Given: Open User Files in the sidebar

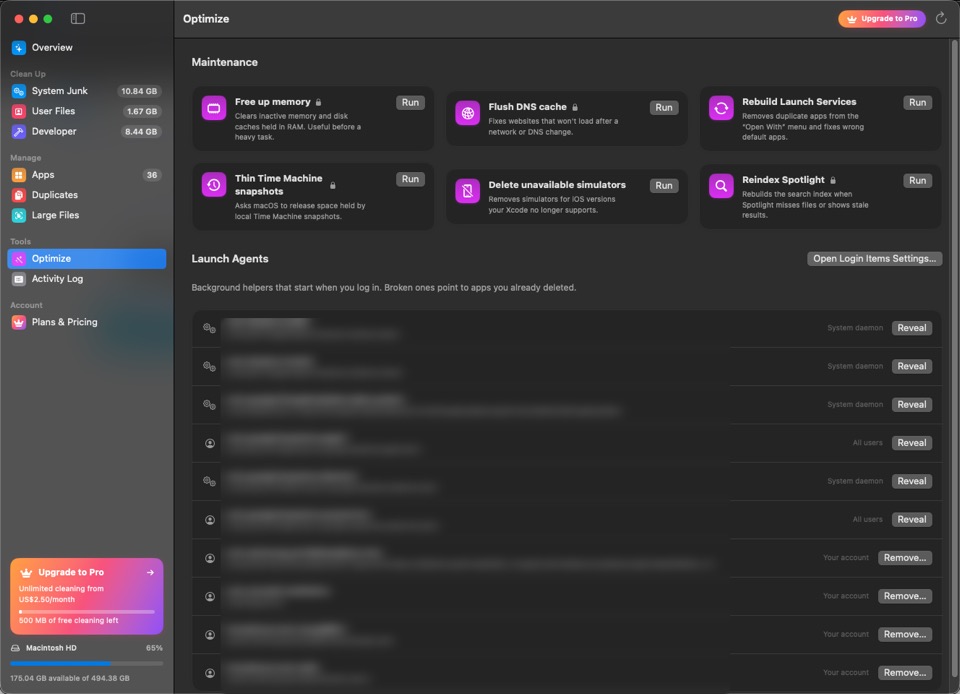Looking at the screenshot, I should 87,111.
